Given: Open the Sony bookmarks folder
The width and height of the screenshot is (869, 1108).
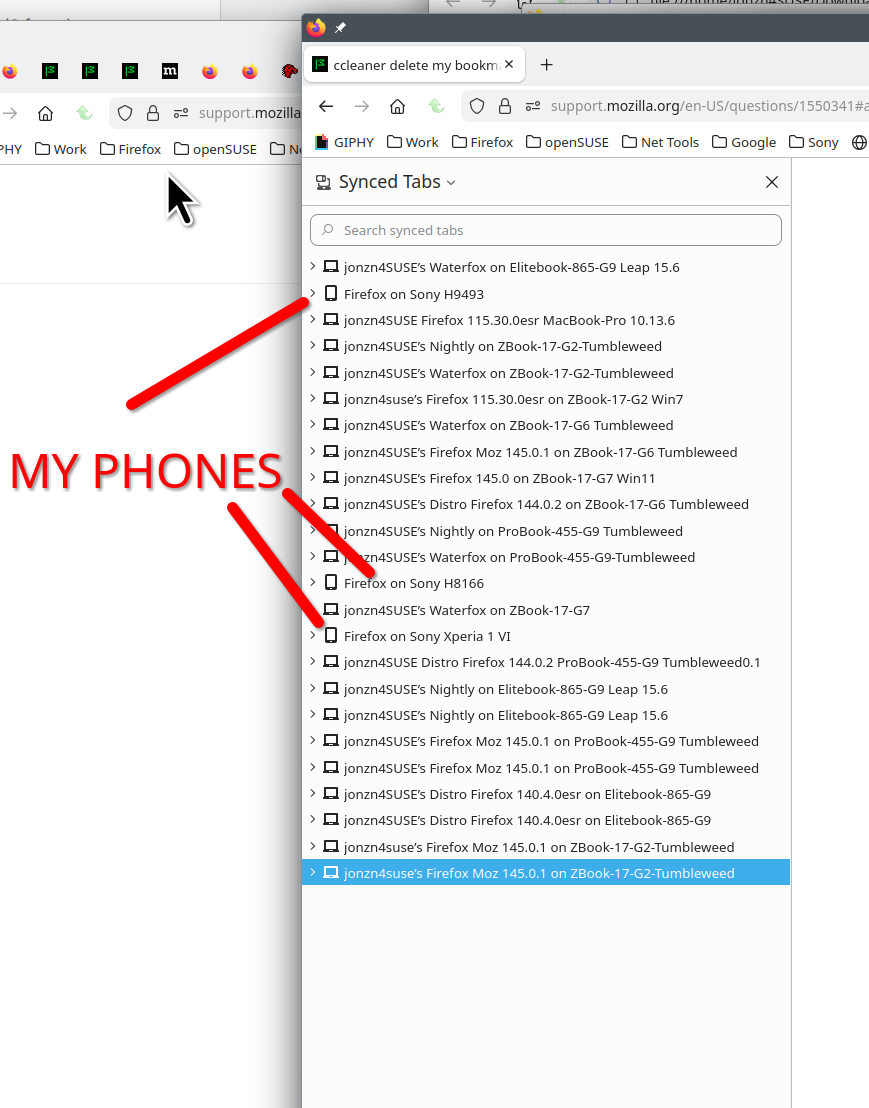Looking at the screenshot, I should click(813, 142).
